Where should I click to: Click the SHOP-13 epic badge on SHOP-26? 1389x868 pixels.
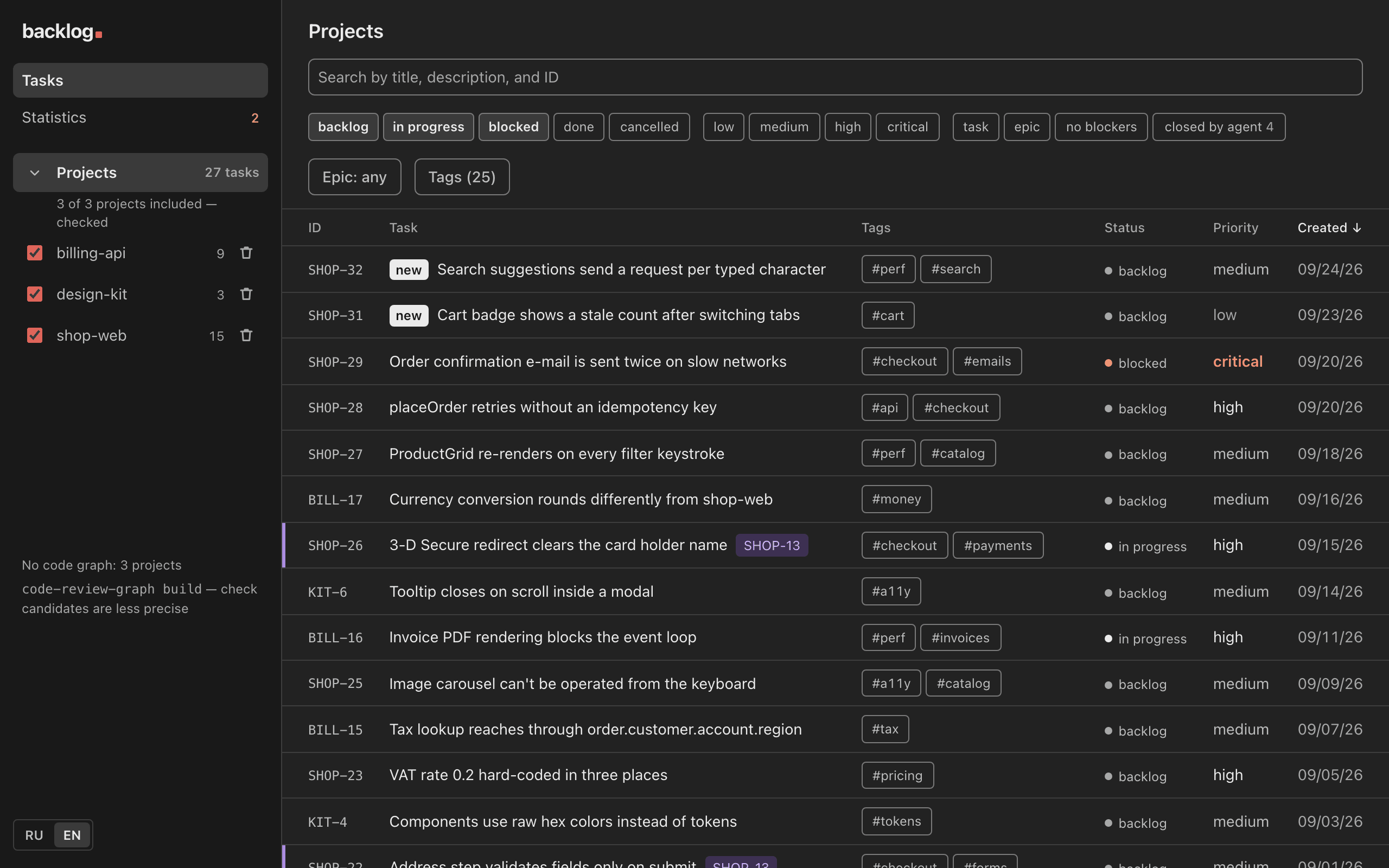coord(772,545)
